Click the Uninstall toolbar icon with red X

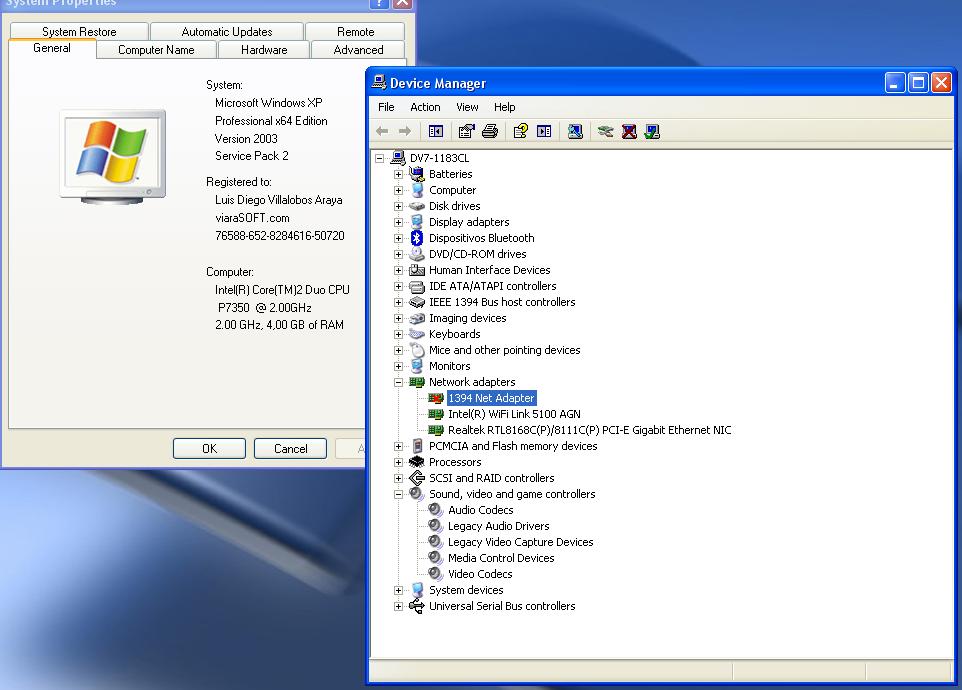click(629, 131)
